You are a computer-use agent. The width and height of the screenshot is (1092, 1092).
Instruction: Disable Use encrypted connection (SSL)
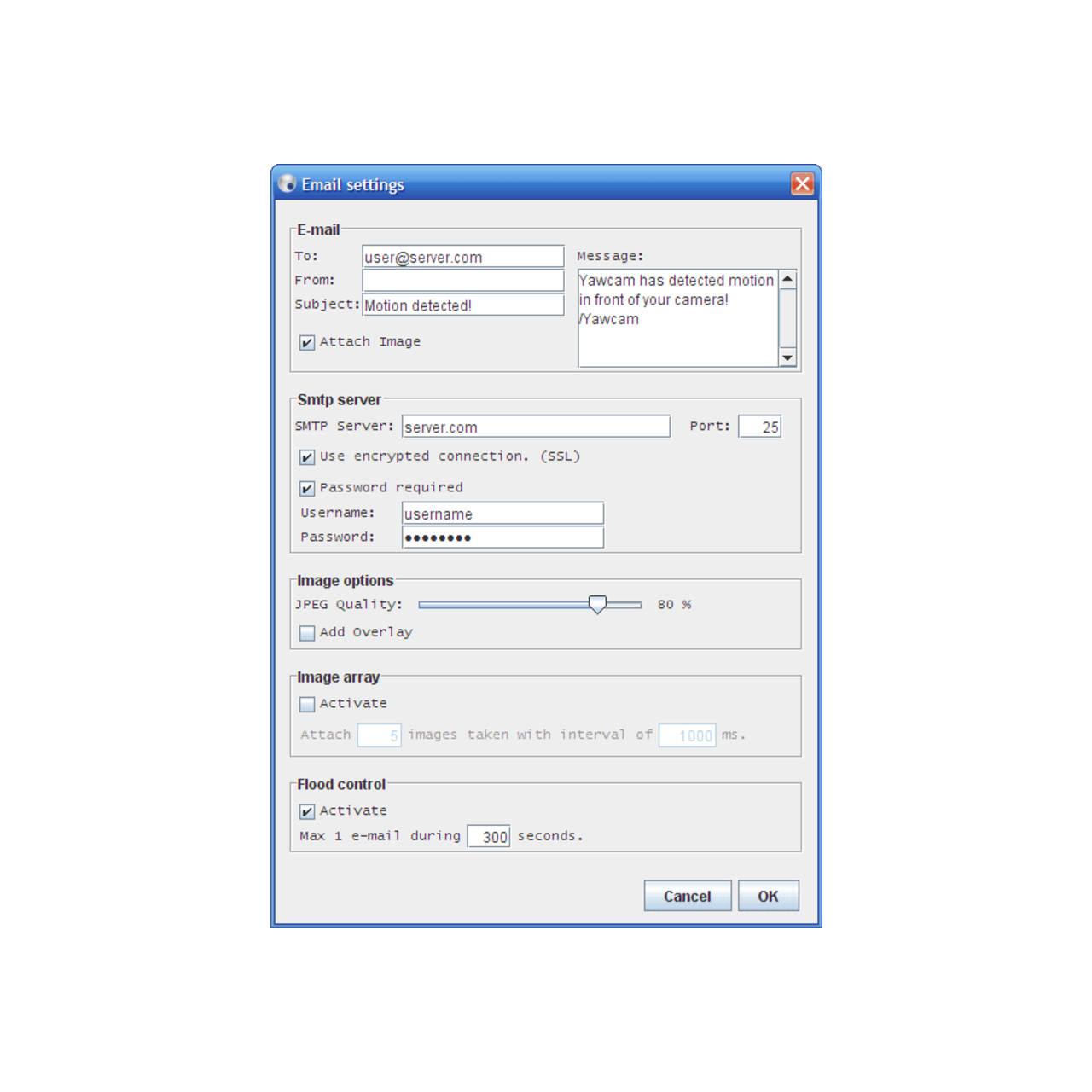pos(307,457)
